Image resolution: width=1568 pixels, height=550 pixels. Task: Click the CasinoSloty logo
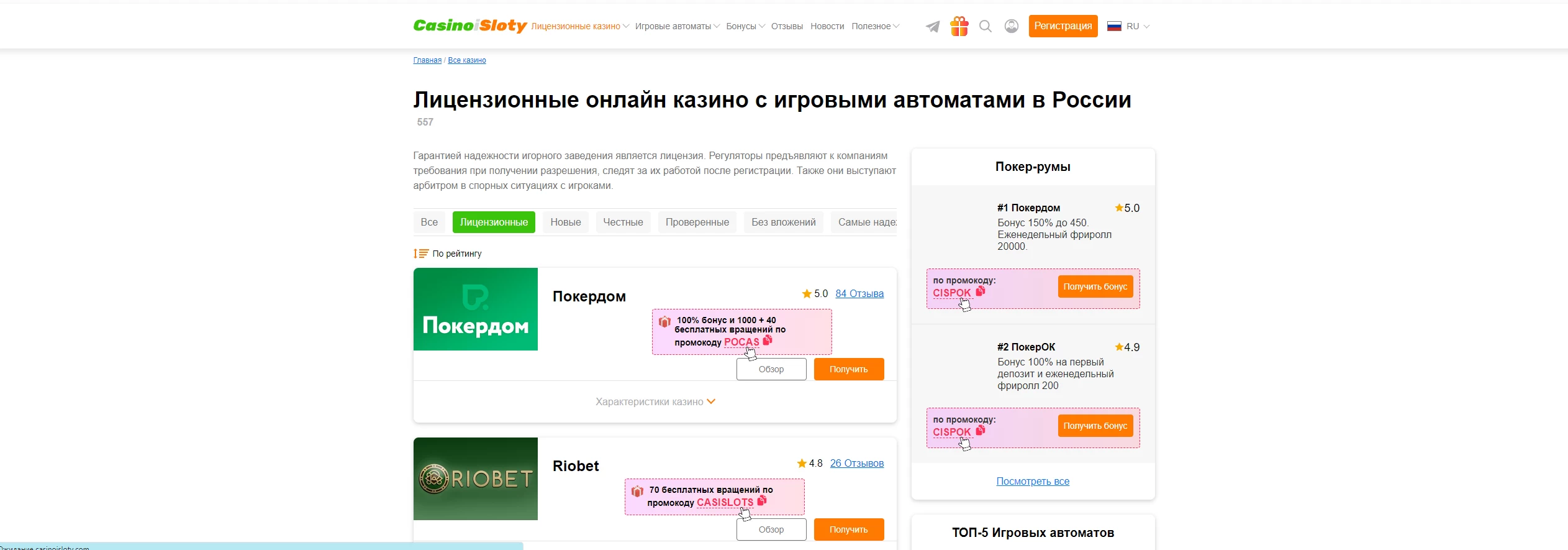(470, 25)
